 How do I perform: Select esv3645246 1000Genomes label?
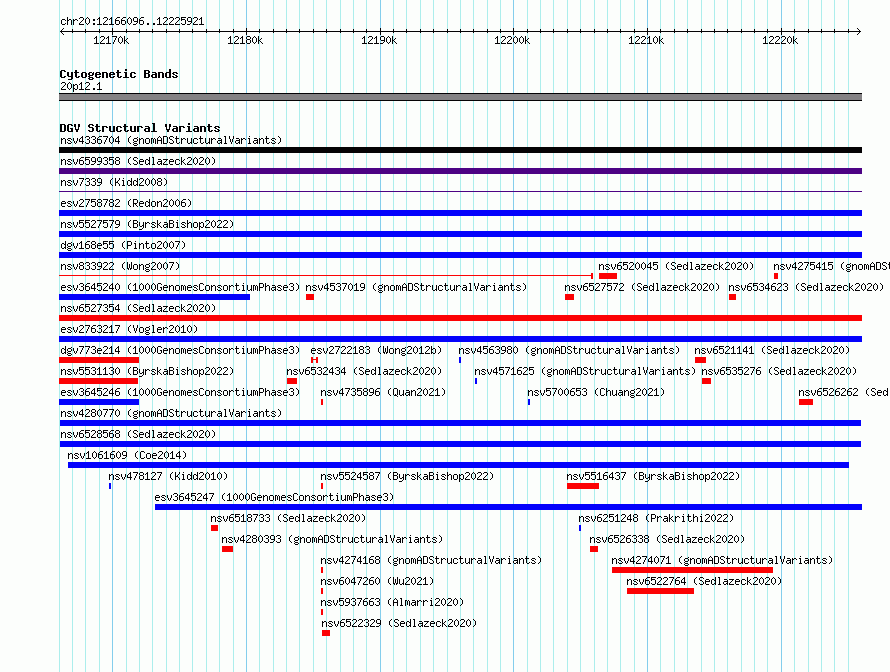pos(180,392)
